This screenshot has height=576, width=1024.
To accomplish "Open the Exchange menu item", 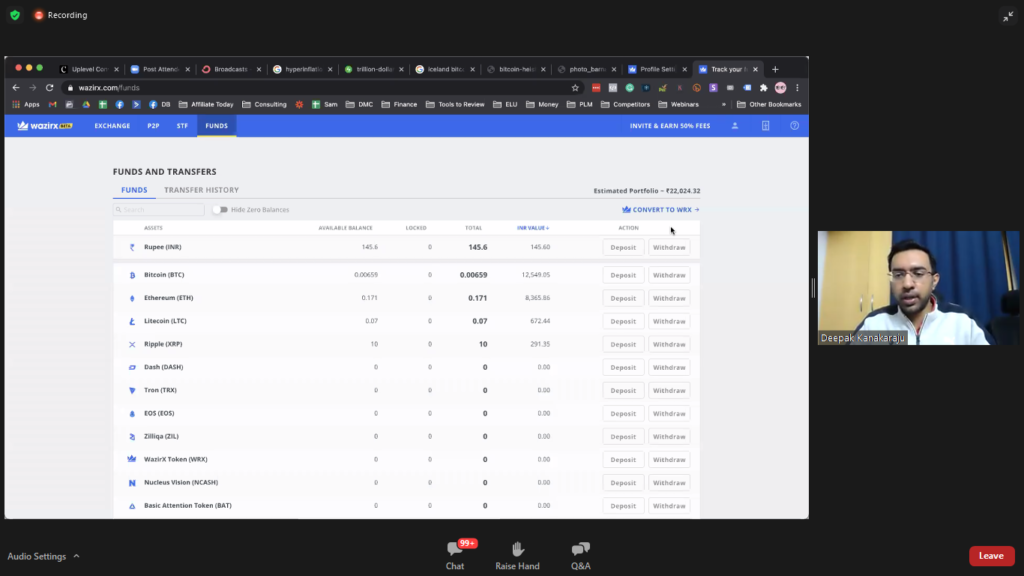I will [112, 126].
